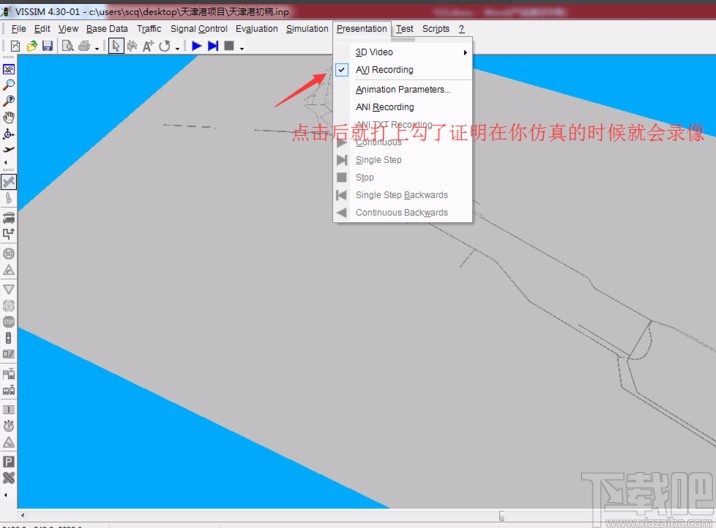Viewport: 716px width, 528px height.
Task: Open the Traffic menu
Action: click(149, 29)
